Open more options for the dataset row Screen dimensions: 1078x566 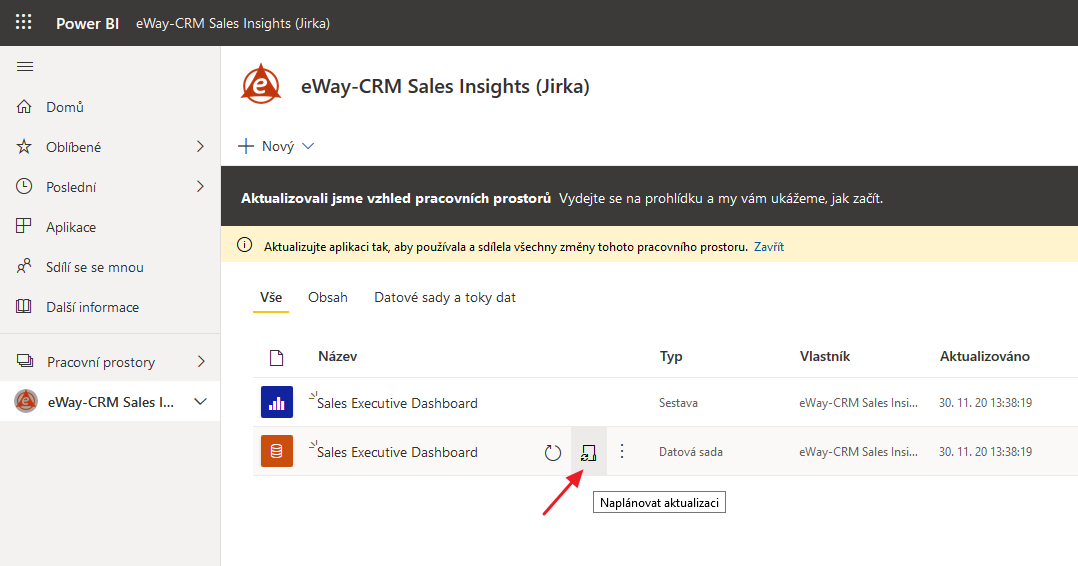(x=622, y=451)
